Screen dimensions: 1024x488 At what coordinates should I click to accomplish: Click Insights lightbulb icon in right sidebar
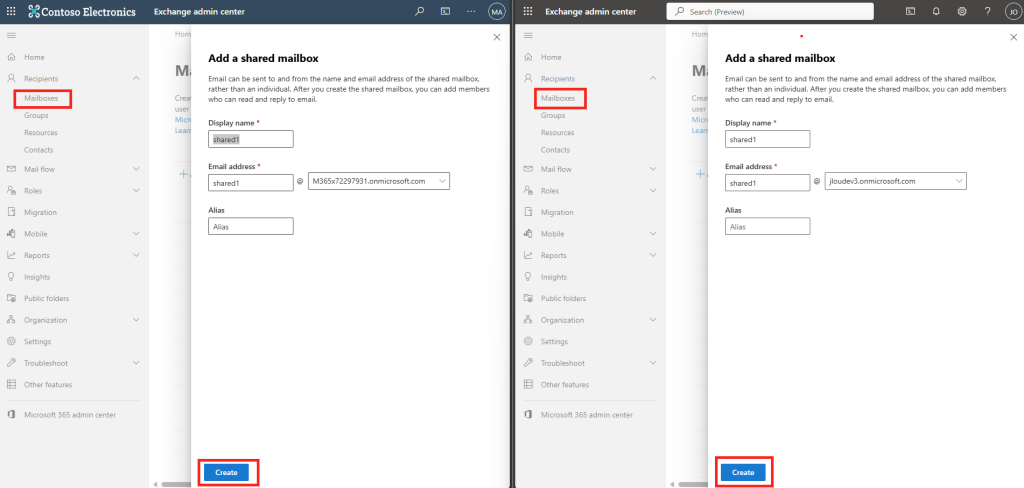click(528, 277)
